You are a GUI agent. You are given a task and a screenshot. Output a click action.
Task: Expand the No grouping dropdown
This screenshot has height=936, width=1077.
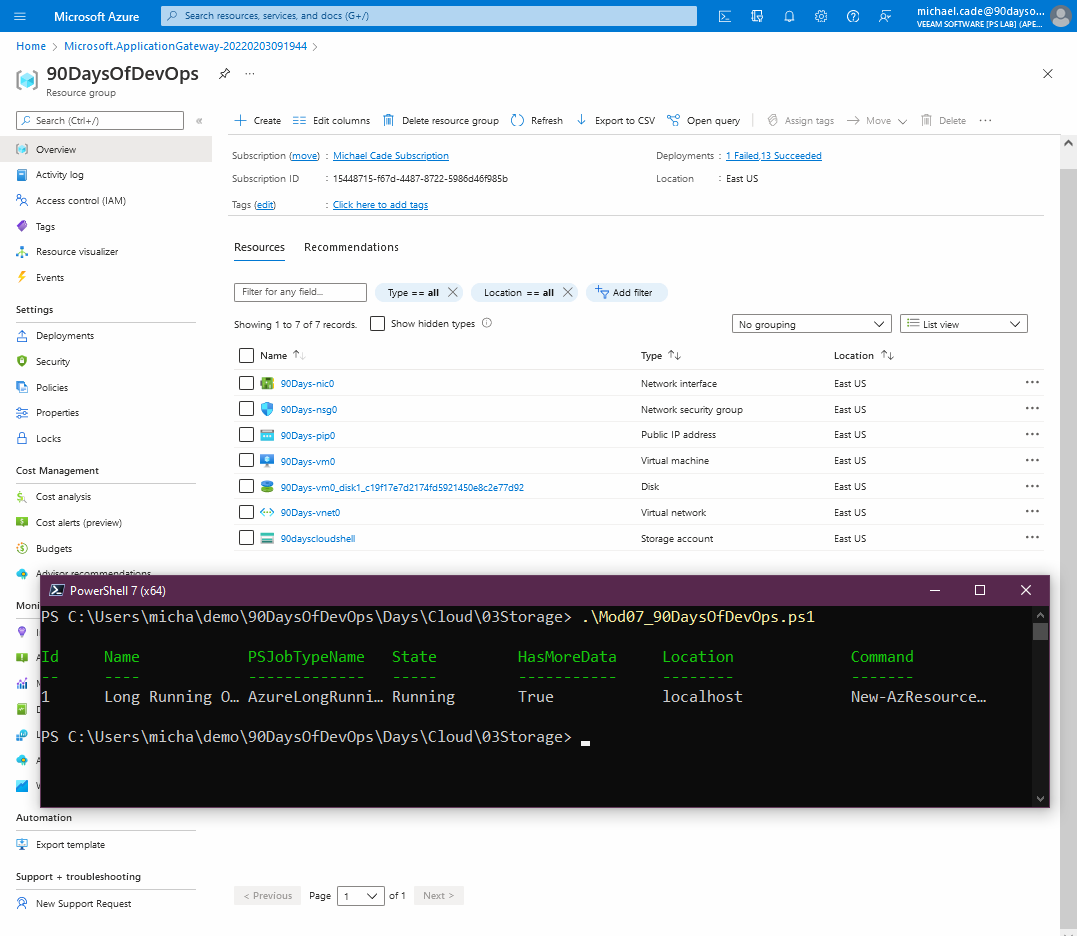tap(811, 324)
